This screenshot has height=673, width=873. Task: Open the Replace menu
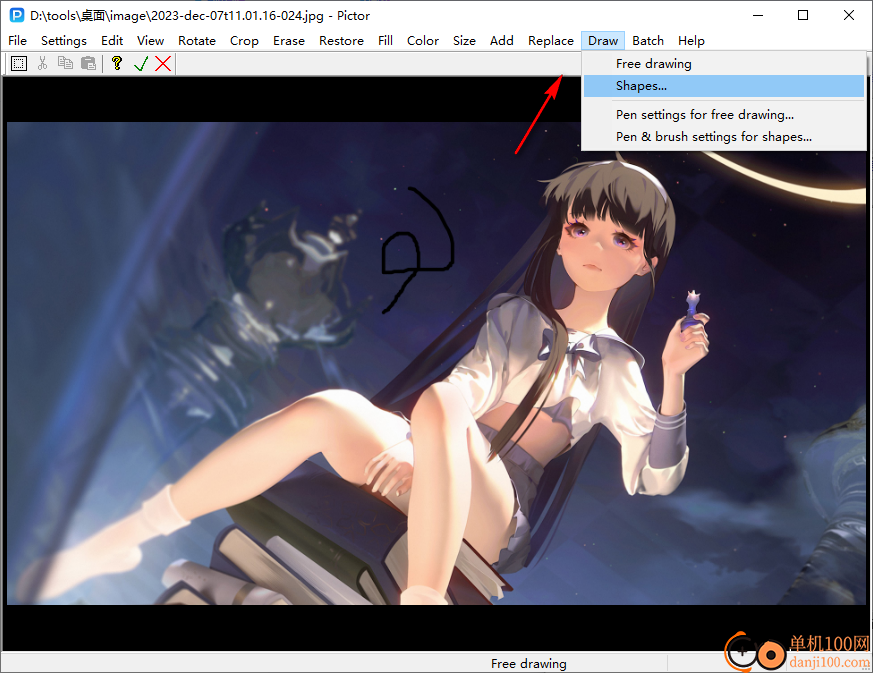click(x=551, y=41)
